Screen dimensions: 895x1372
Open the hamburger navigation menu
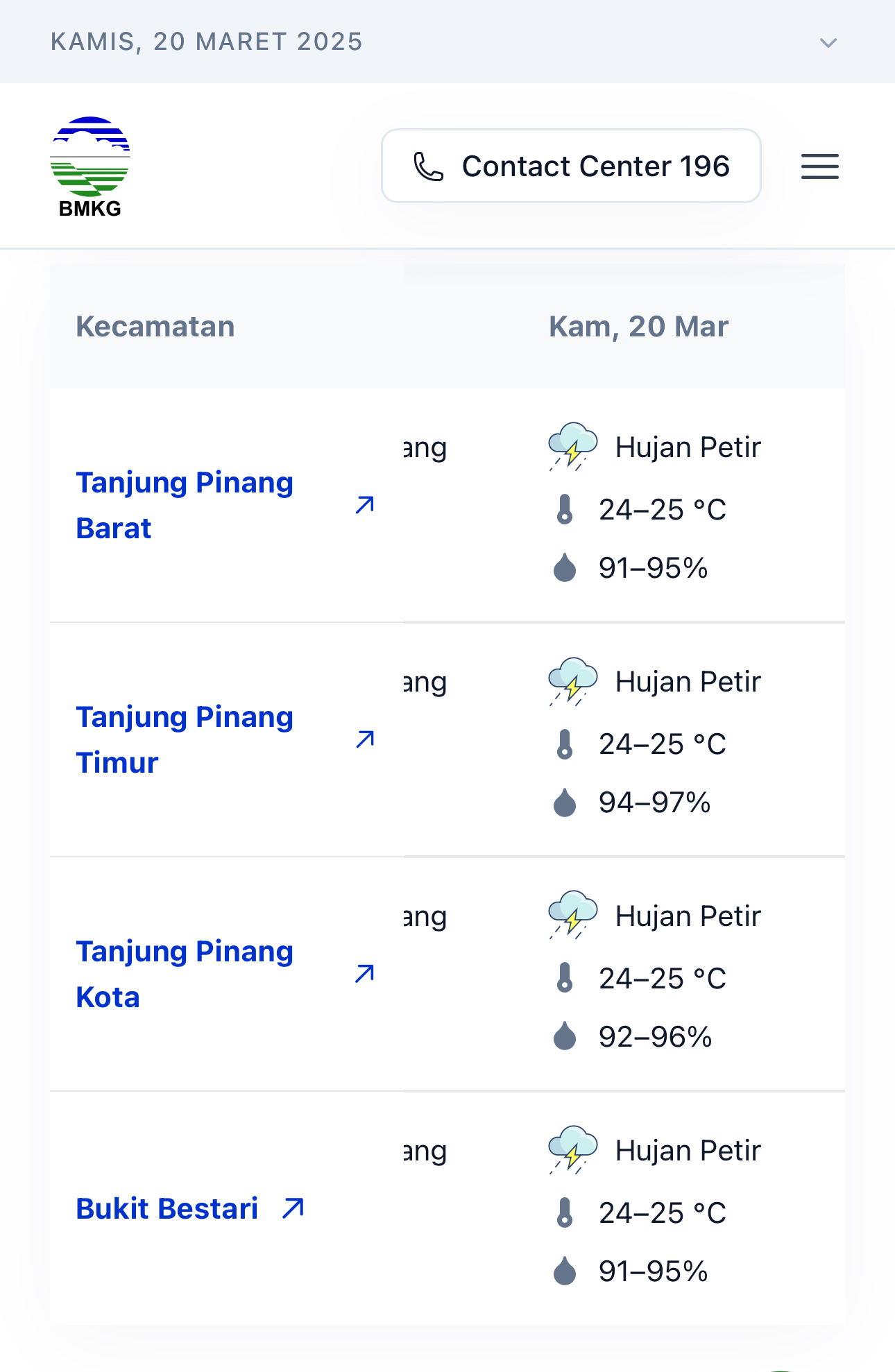tap(819, 166)
